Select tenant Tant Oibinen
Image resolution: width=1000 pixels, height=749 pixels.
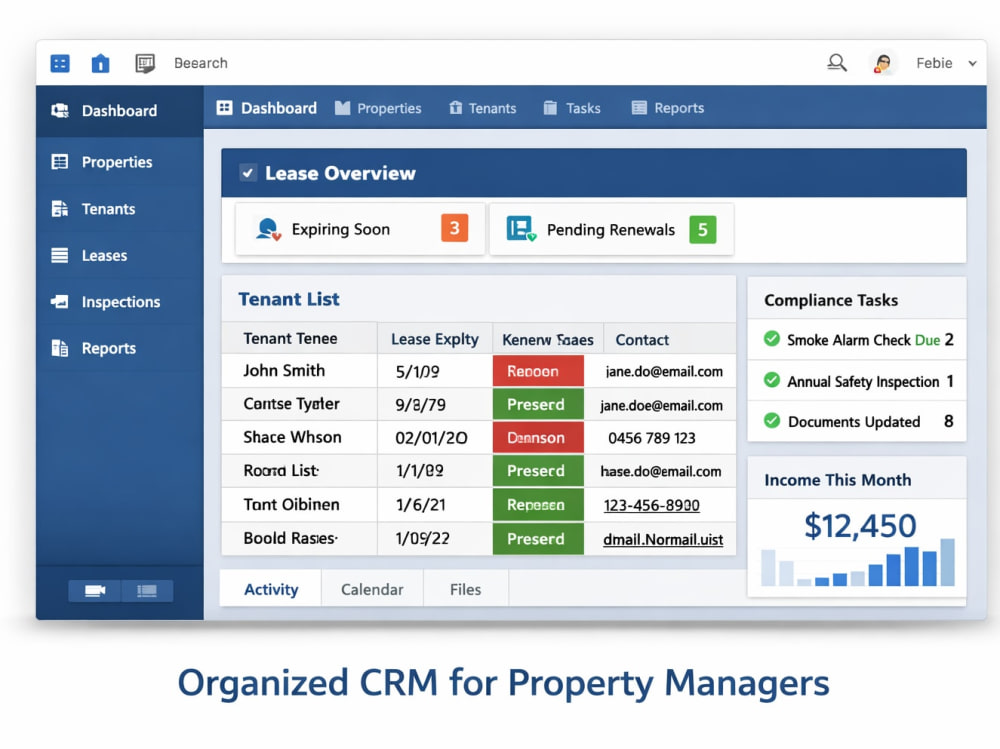[x=291, y=505]
